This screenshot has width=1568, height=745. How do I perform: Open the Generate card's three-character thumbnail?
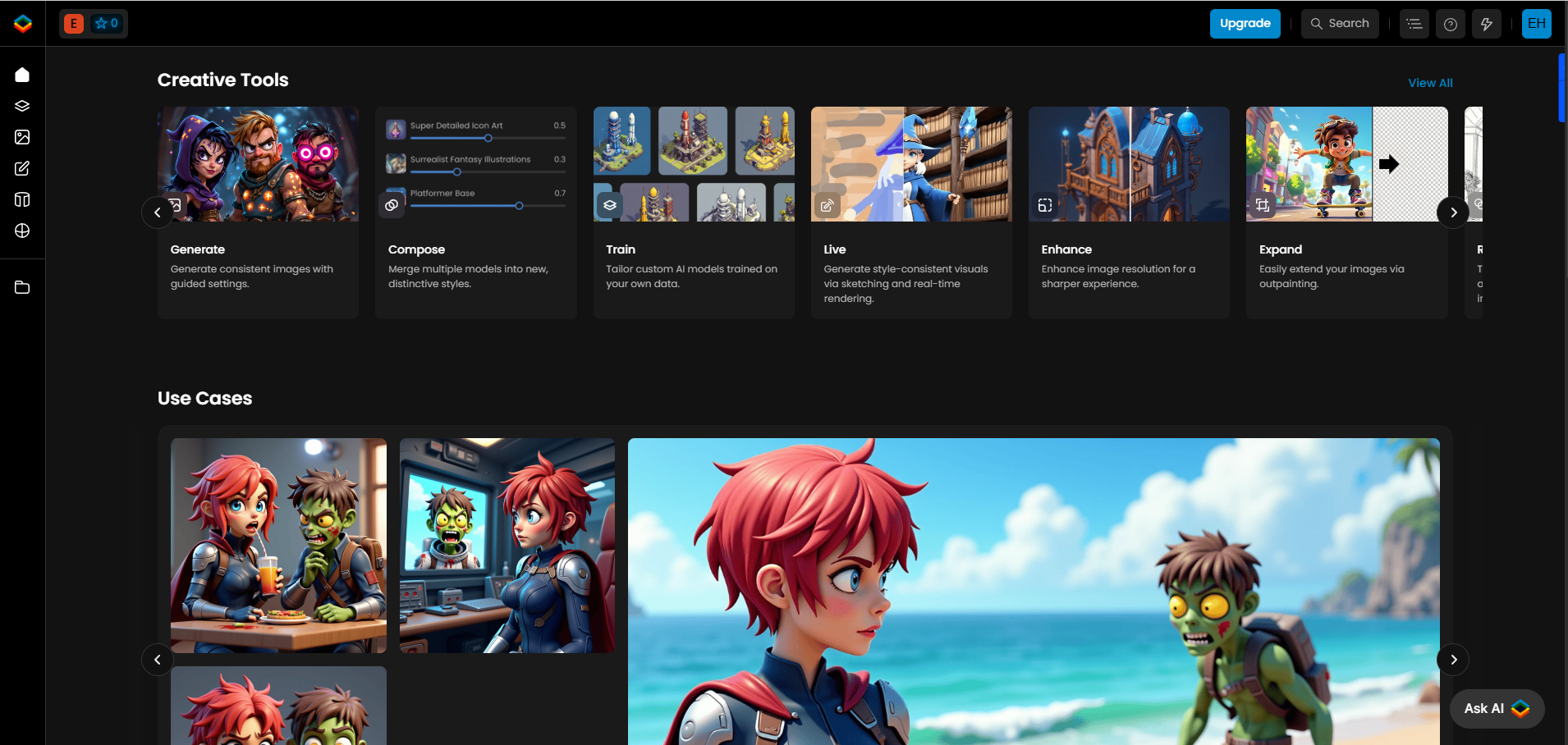[258, 164]
